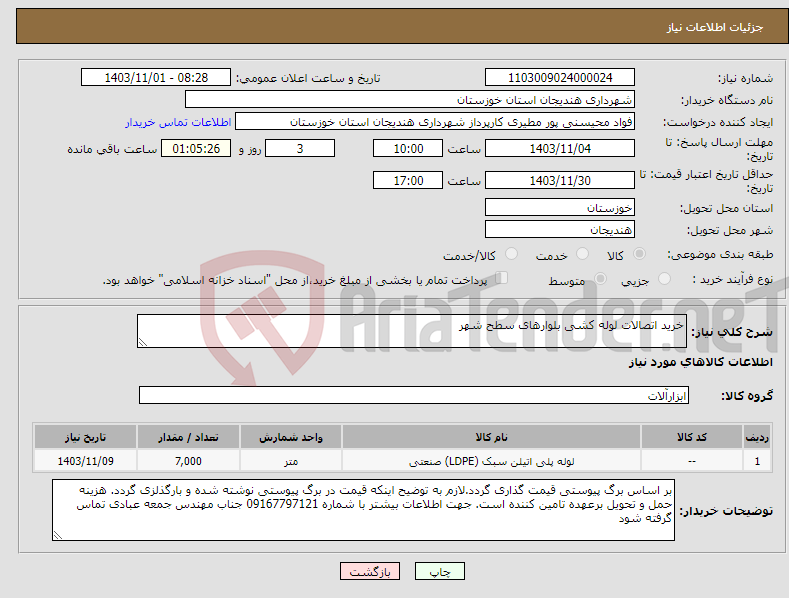Click the delivery city field هندیجان
This screenshot has height=598, width=789.
pos(560,230)
